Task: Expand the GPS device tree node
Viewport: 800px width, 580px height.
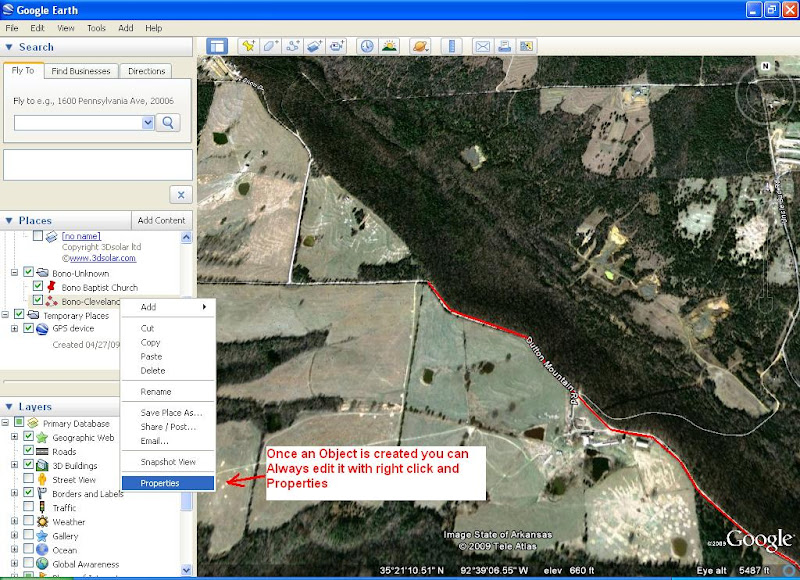Action: pos(14,329)
